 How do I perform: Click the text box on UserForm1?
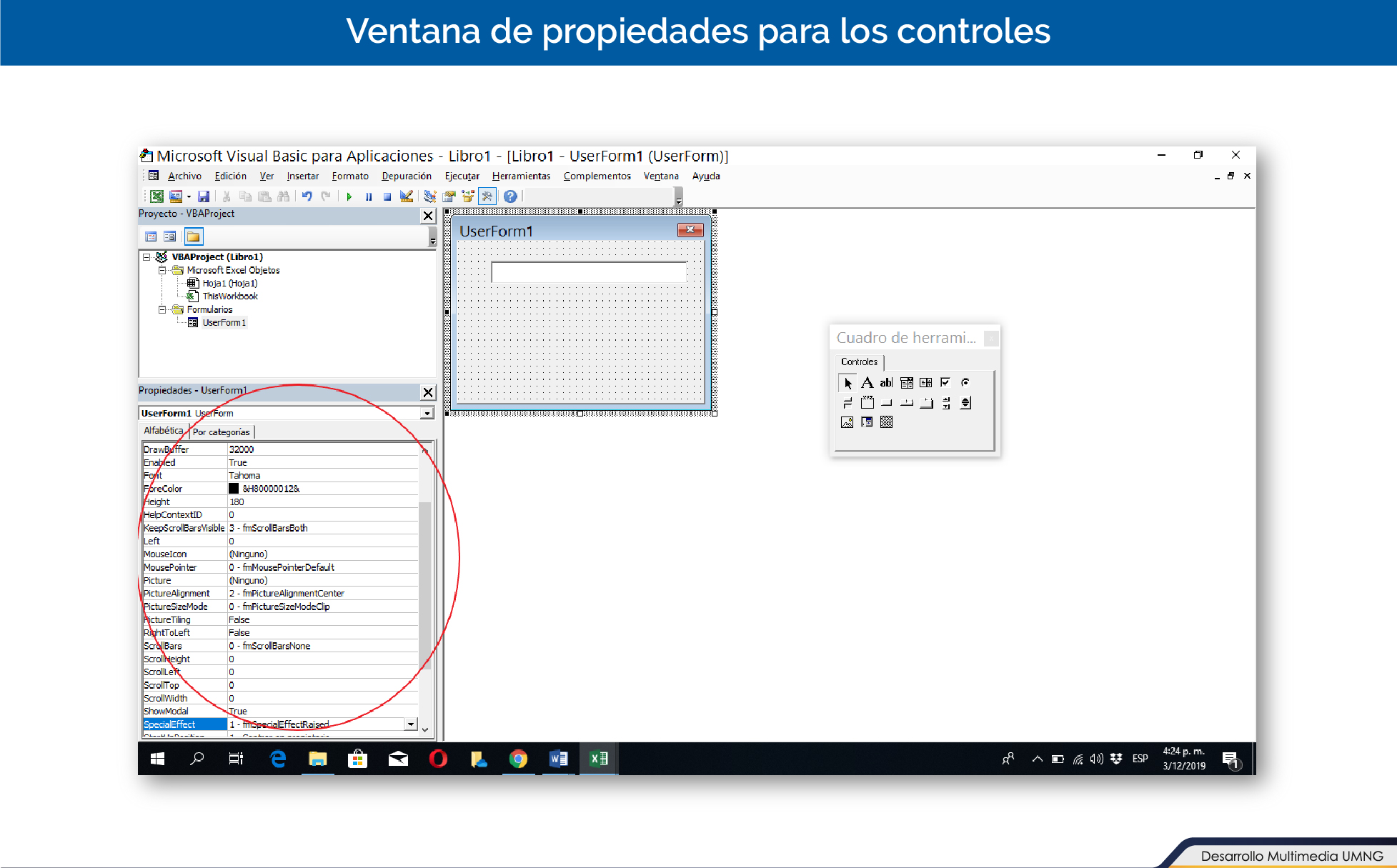tap(588, 271)
